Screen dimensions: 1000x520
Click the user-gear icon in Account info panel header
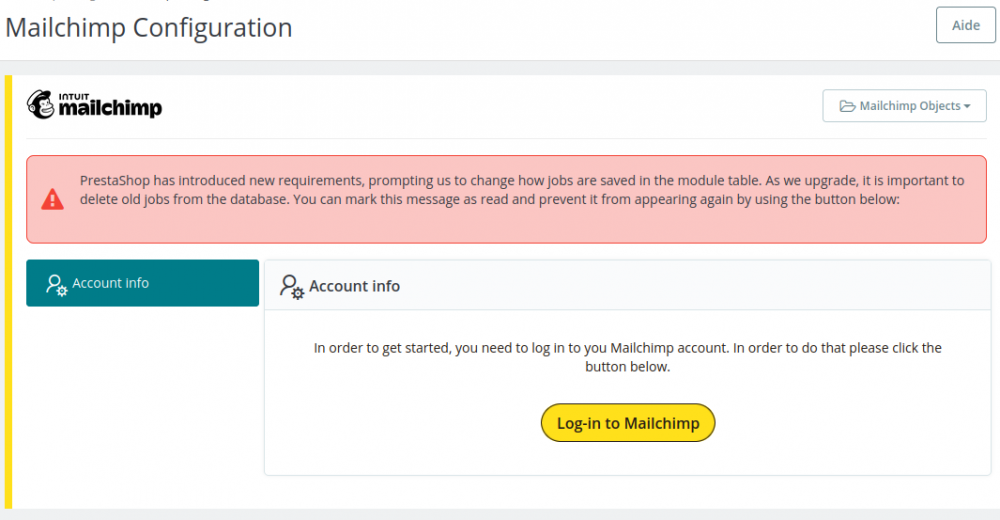pos(292,287)
